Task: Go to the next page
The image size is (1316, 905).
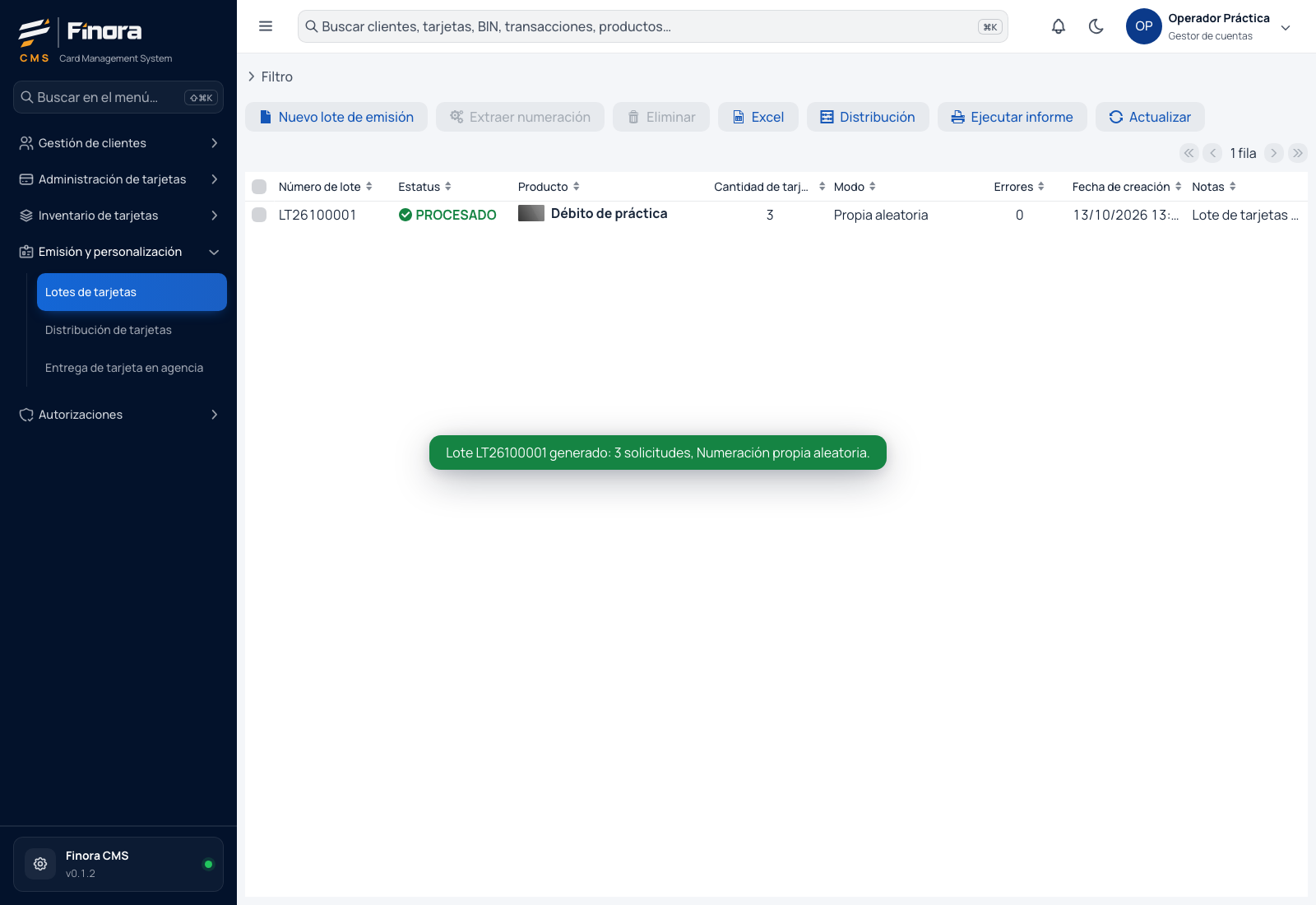Action: point(1274,153)
